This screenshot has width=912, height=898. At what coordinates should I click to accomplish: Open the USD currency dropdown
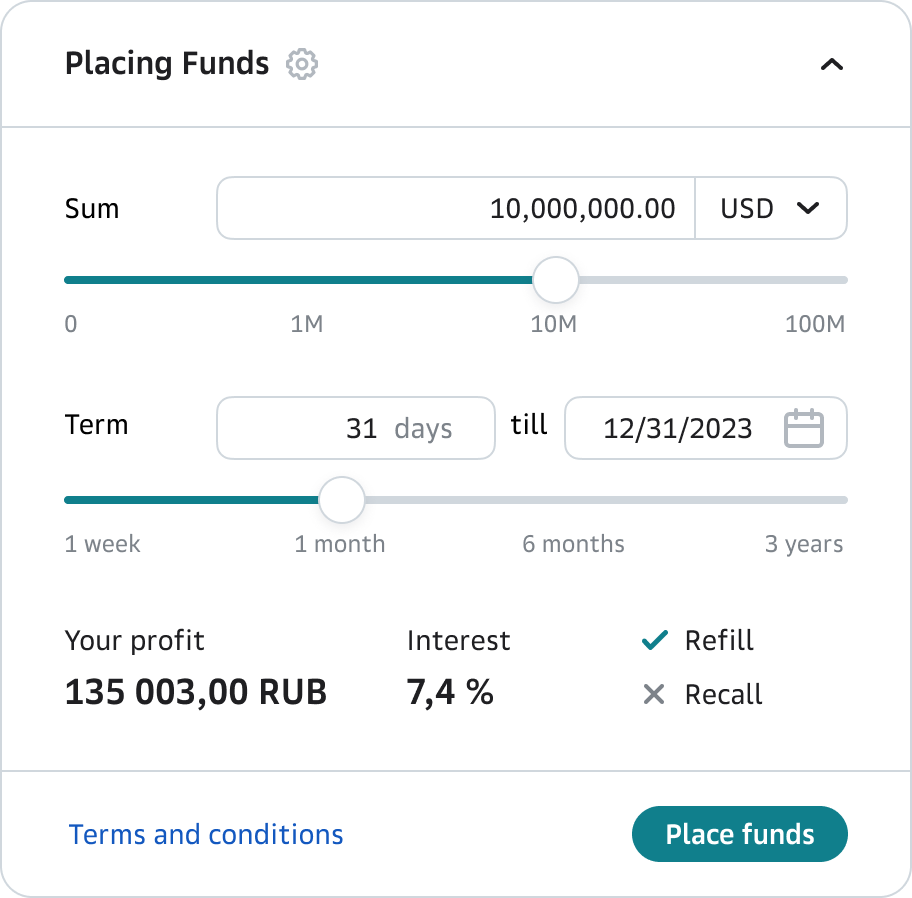(x=770, y=208)
